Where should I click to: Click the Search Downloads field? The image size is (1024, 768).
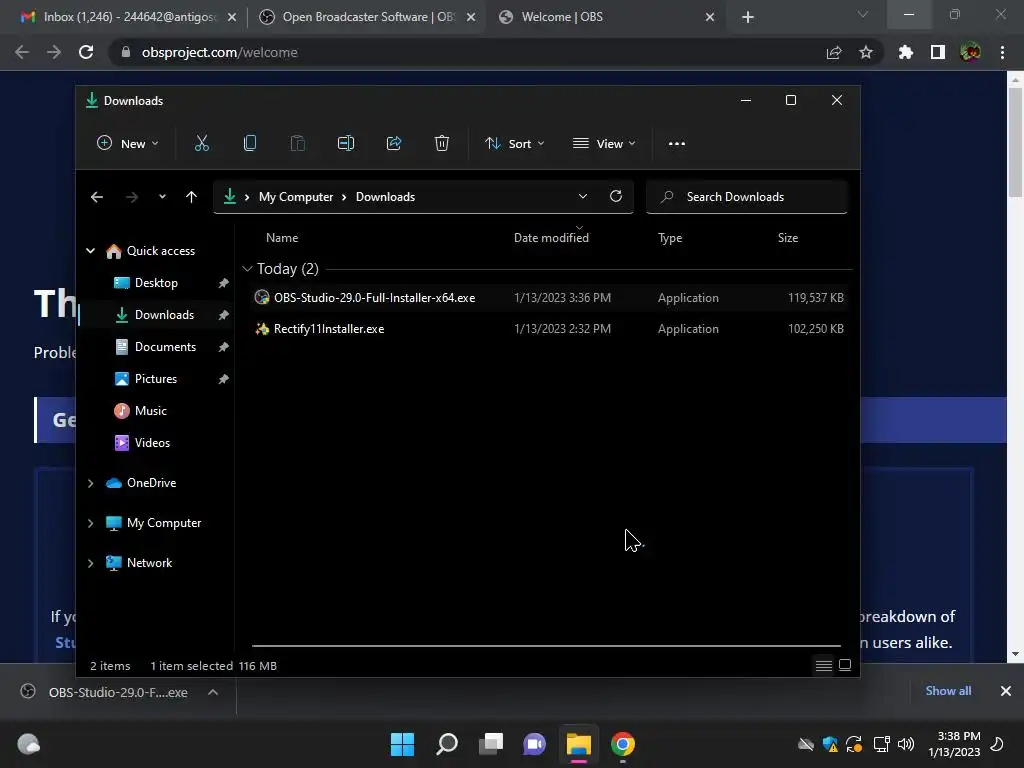click(746, 197)
